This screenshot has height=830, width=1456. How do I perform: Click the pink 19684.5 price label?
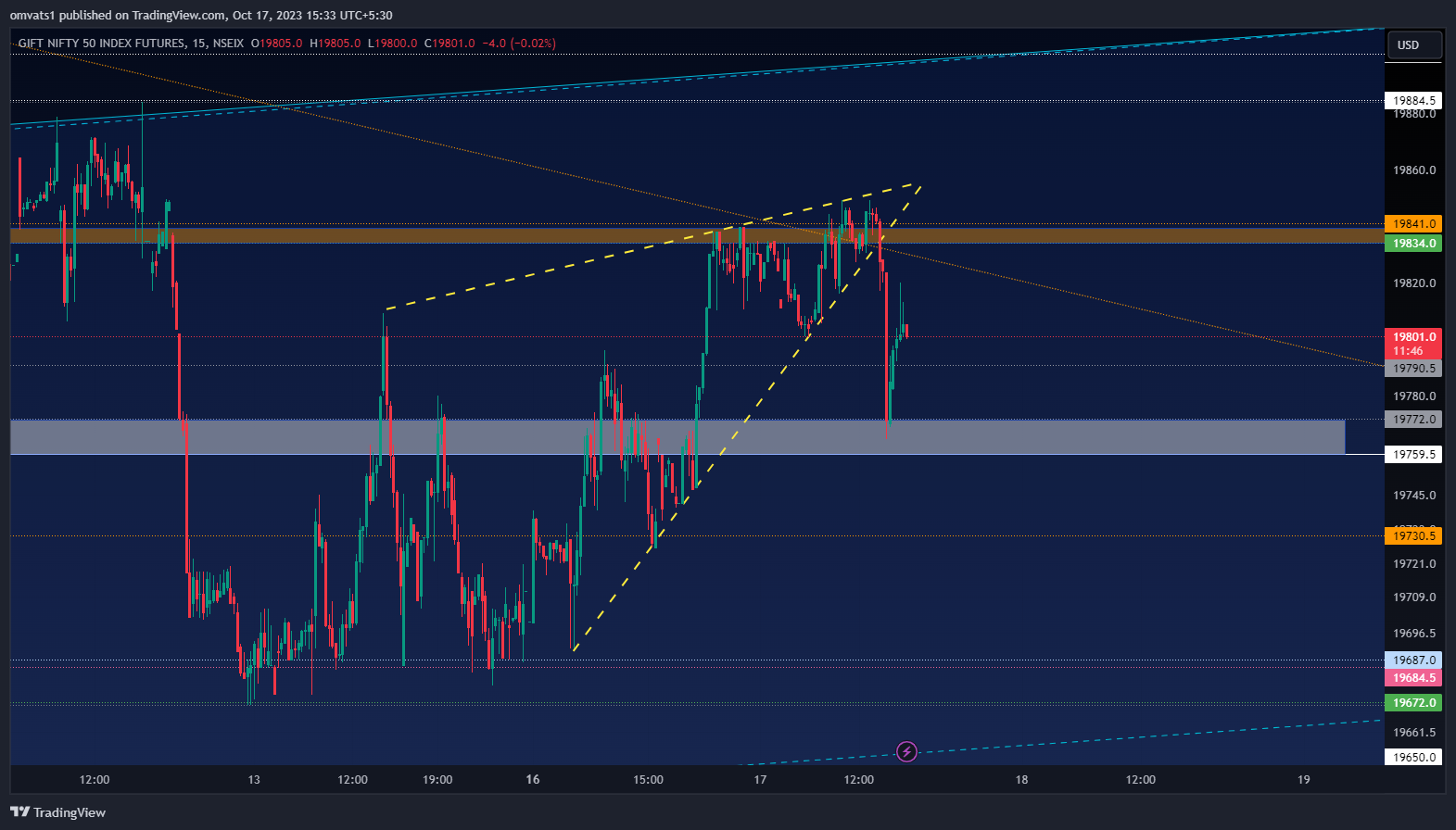click(1413, 677)
